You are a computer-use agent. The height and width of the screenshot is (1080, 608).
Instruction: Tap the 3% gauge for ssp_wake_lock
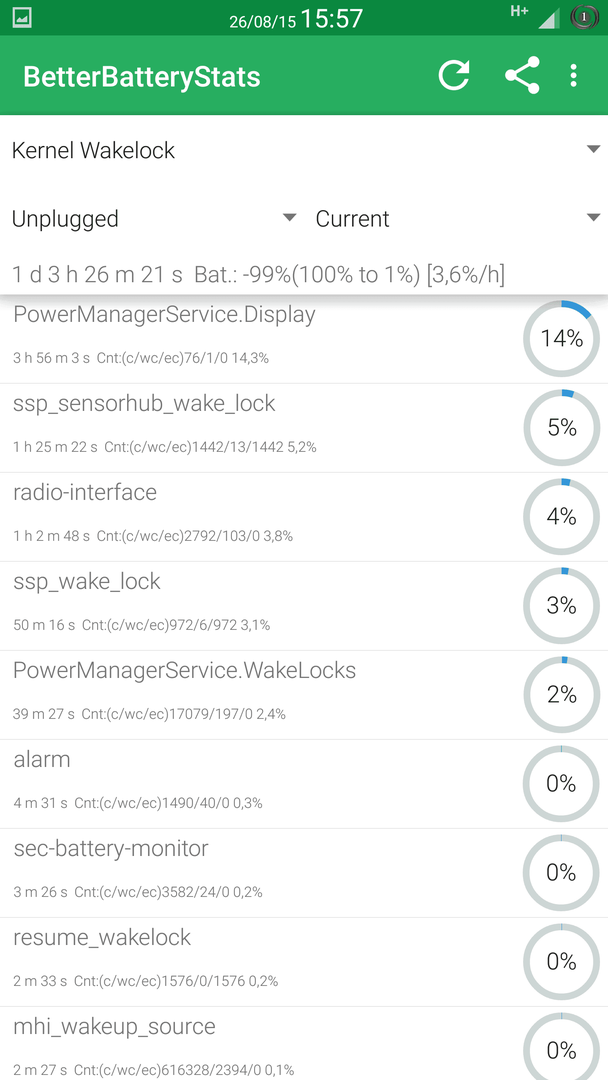click(x=561, y=605)
